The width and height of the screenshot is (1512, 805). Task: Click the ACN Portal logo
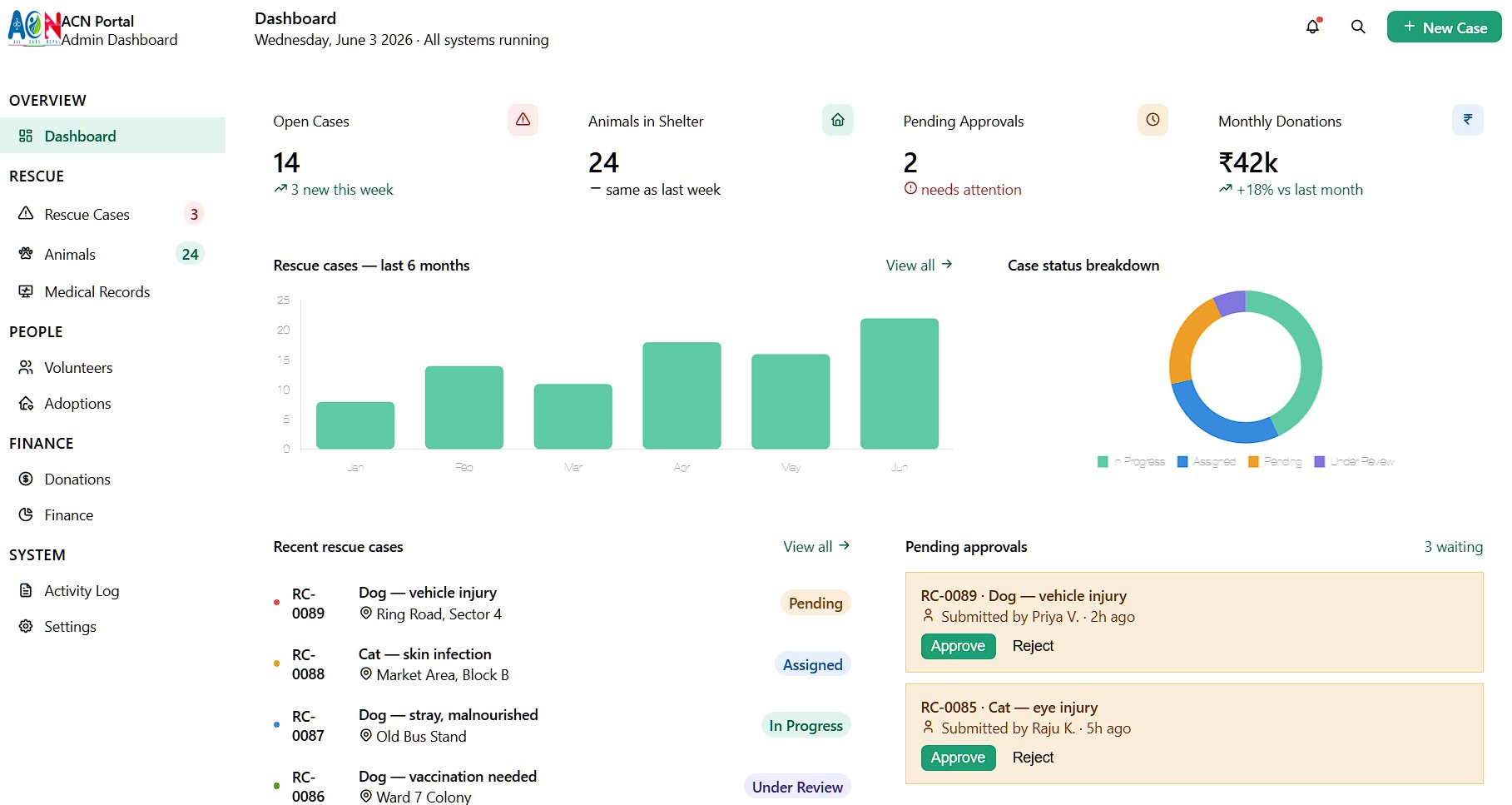tap(34, 28)
